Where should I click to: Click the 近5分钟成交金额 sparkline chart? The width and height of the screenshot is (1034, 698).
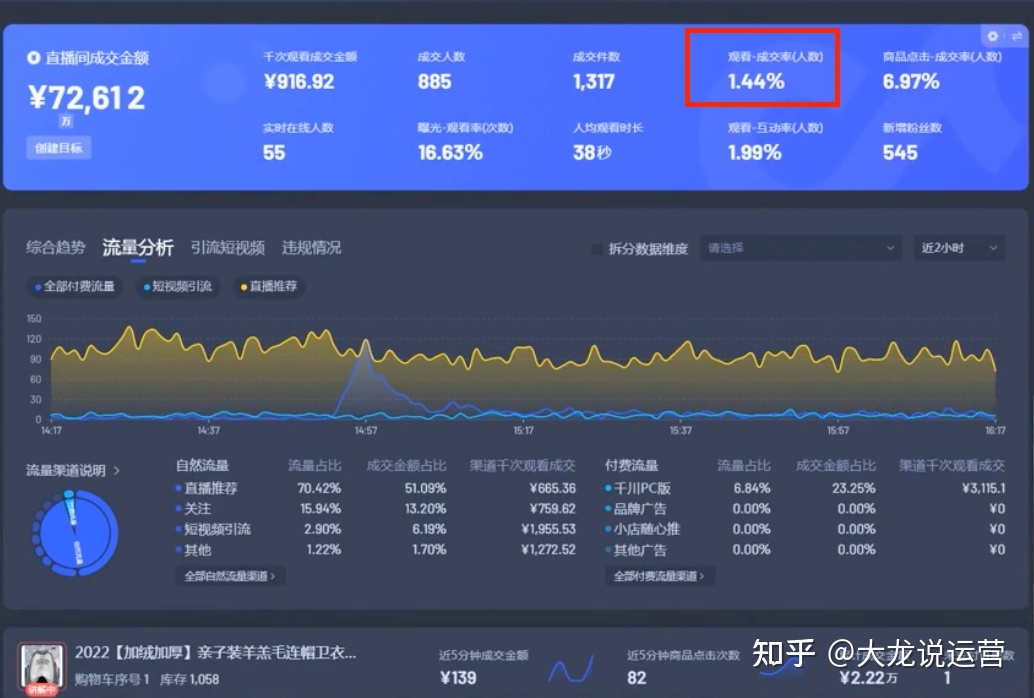(x=571, y=669)
